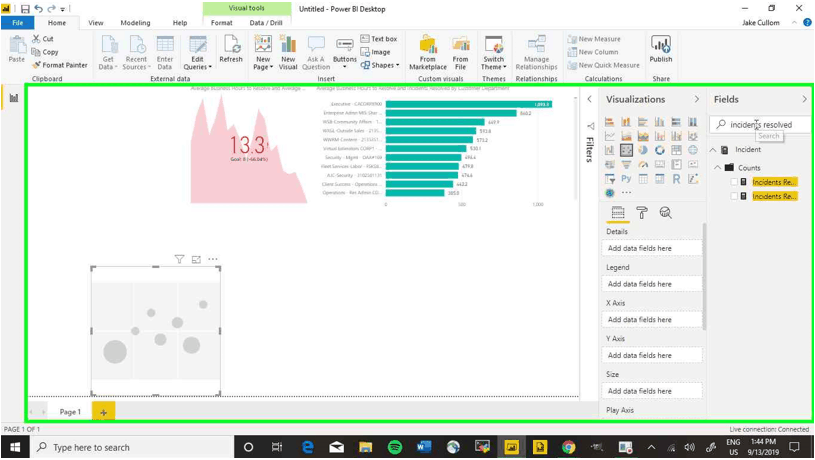815x460 pixels.
Task: Insert a Text box
Action: (379, 39)
